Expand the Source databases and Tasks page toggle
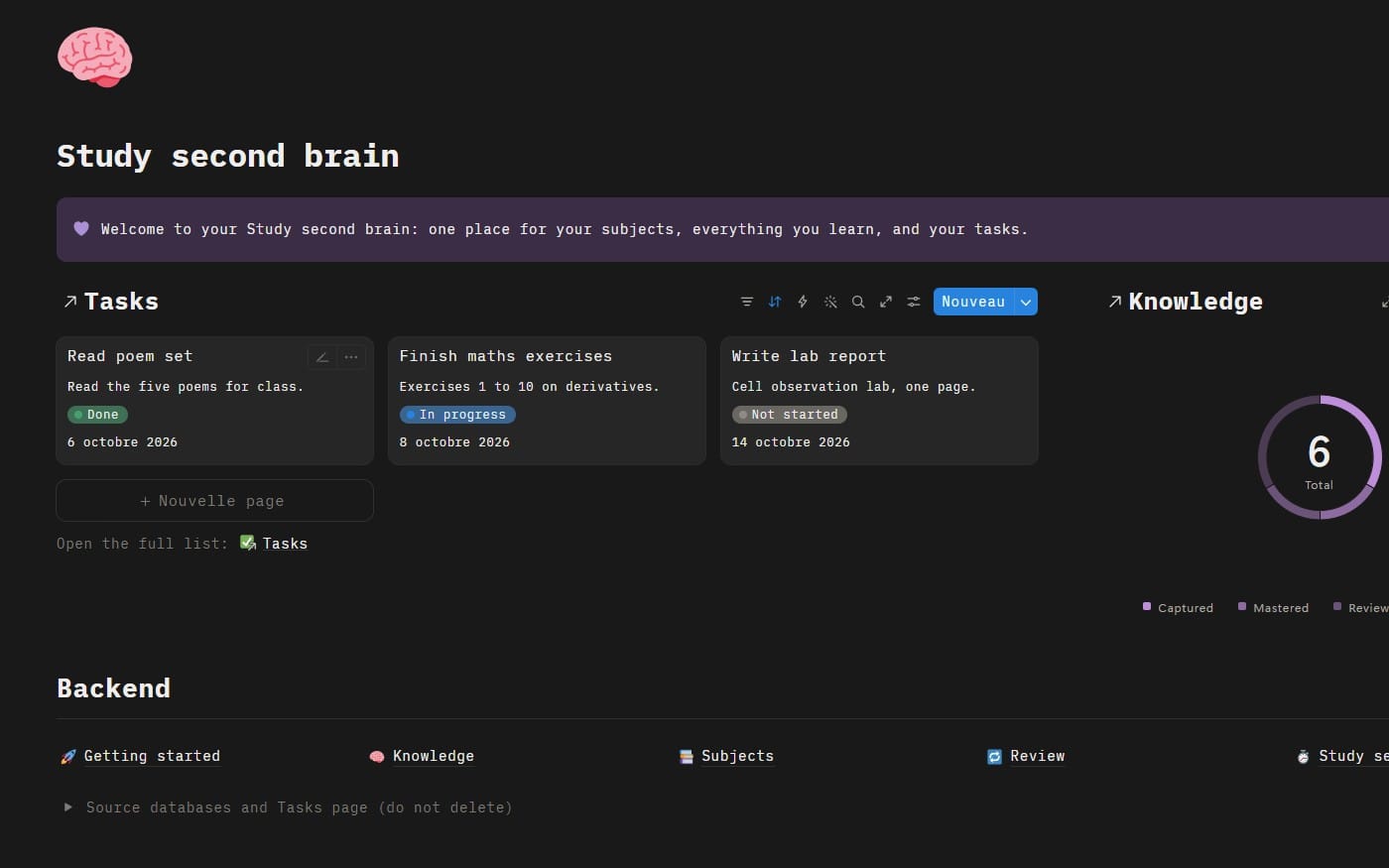 point(67,807)
